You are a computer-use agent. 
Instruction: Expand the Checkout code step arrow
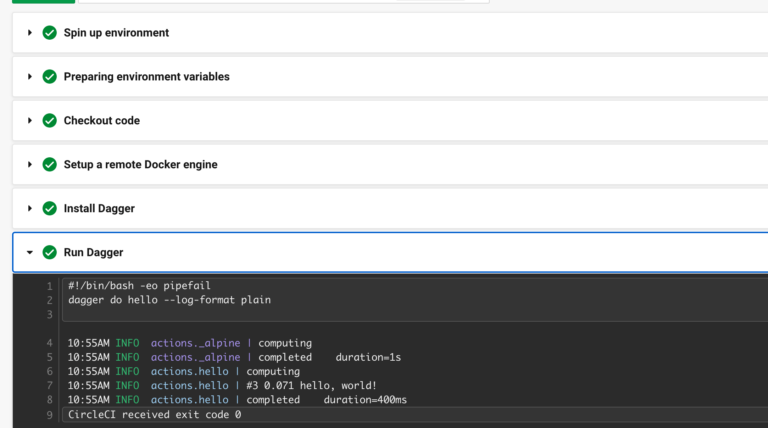tap(30, 121)
